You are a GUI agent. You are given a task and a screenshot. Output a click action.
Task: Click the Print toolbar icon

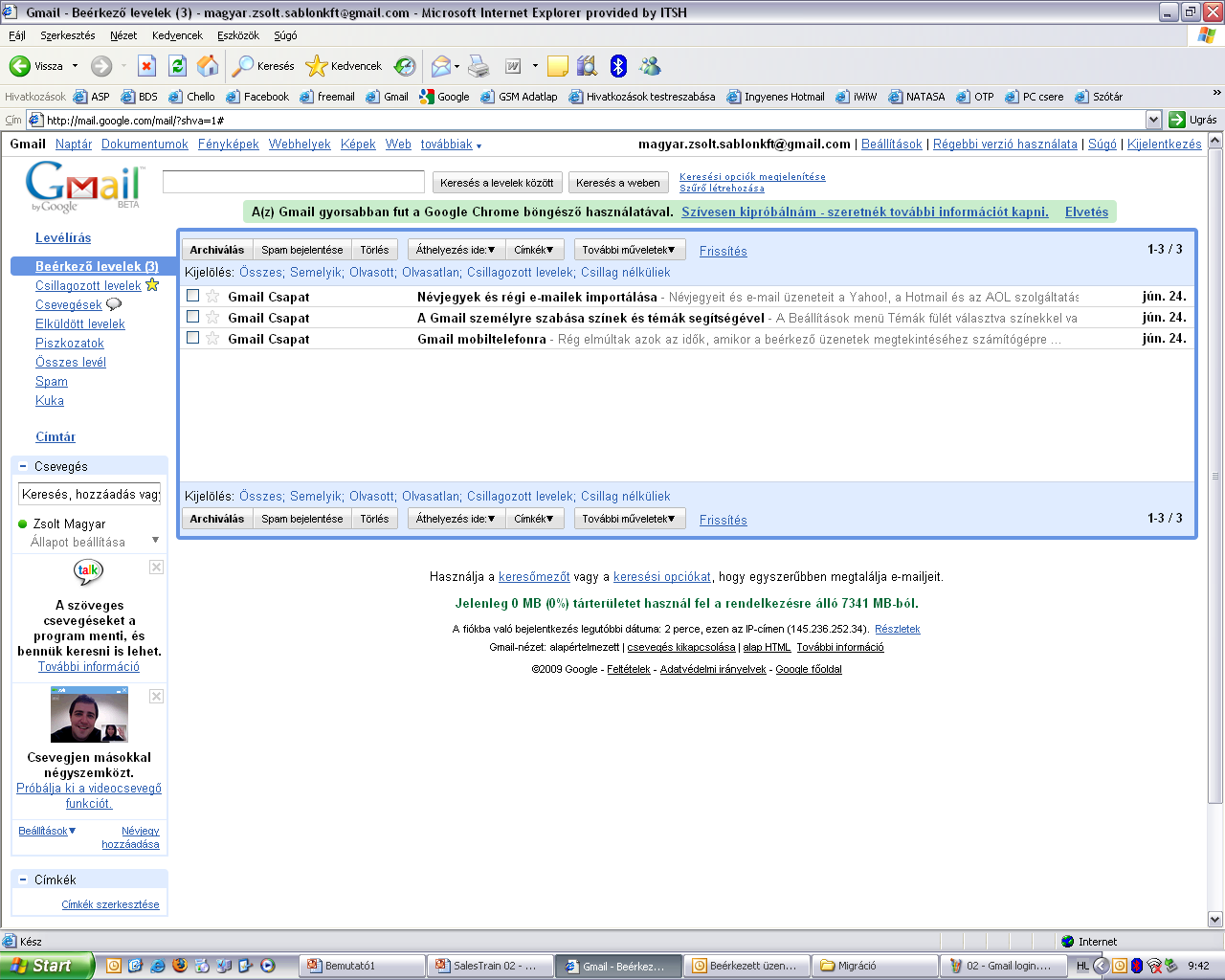tap(479, 66)
